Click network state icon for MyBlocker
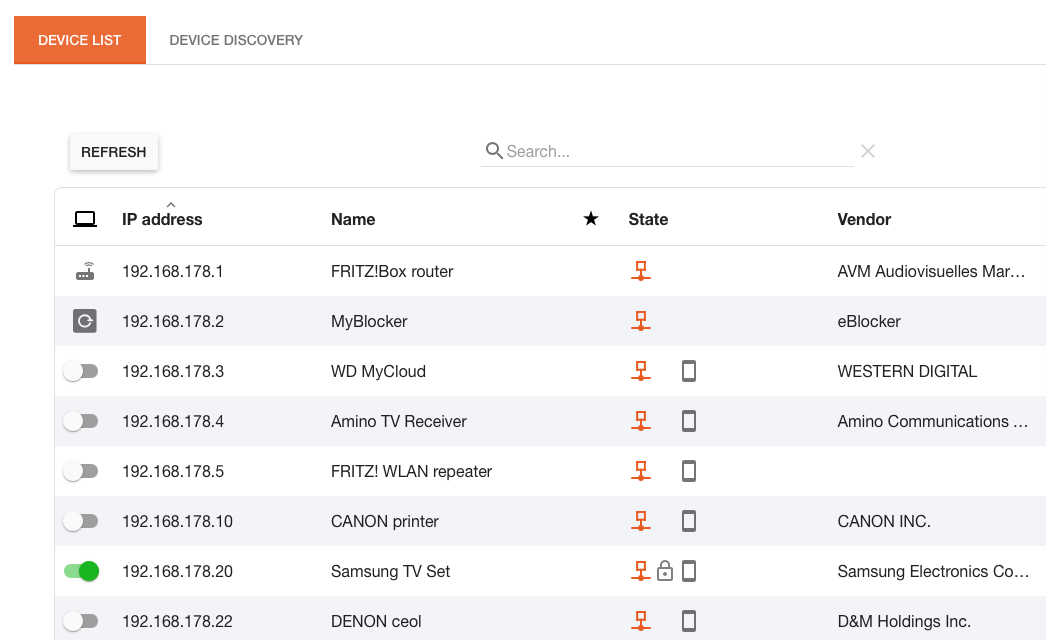 [x=640, y=321]
